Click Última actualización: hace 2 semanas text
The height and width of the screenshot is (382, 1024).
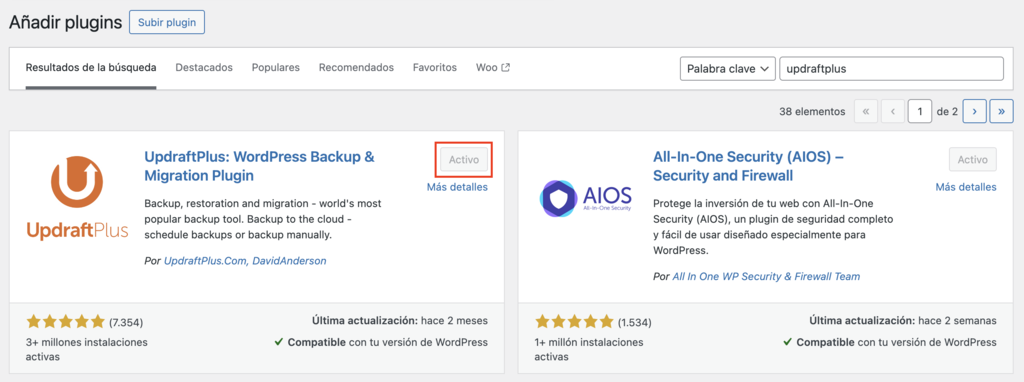(x=903, y=321)
